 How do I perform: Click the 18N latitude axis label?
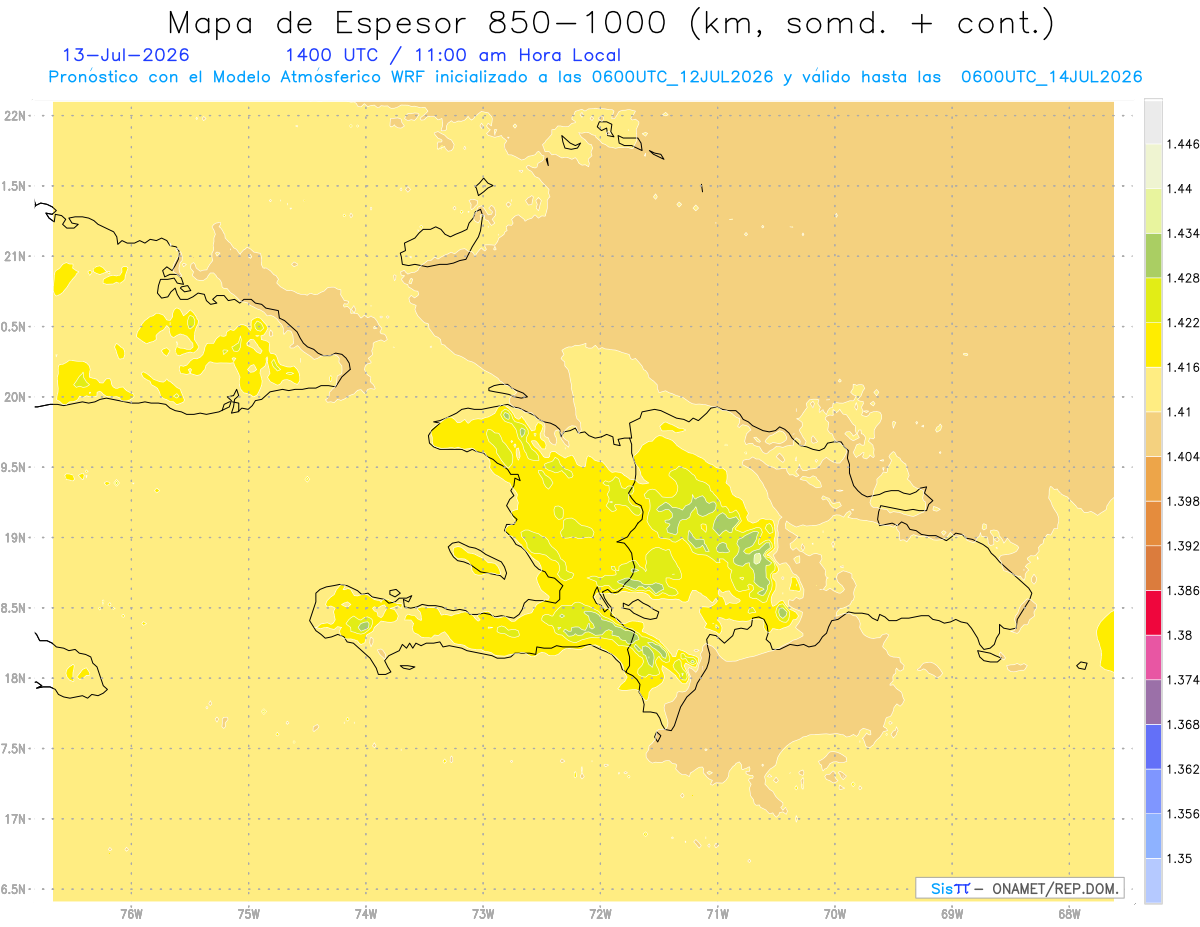tap(17, 678)
